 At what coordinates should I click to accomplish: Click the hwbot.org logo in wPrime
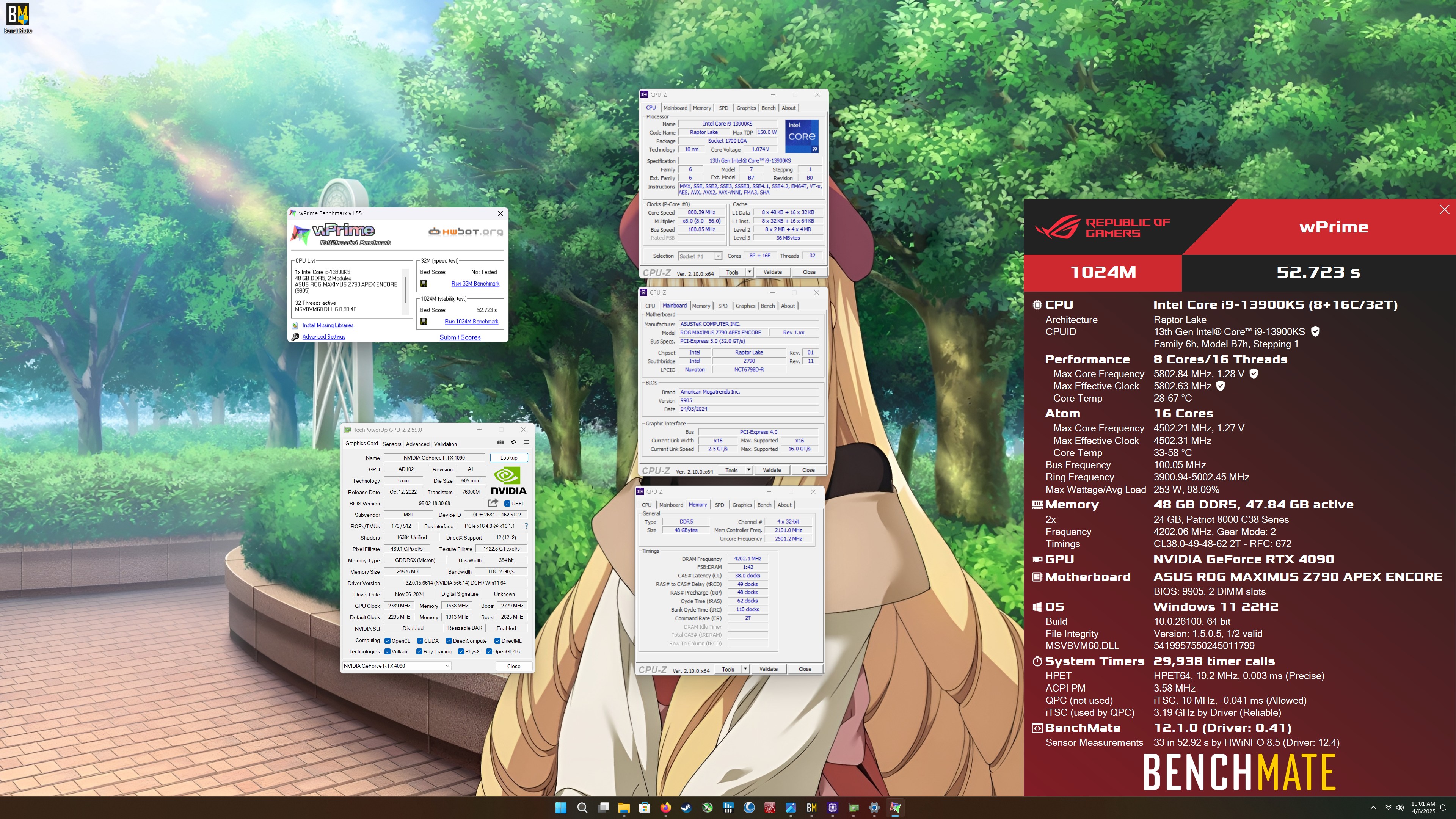(x=465, y=232)
